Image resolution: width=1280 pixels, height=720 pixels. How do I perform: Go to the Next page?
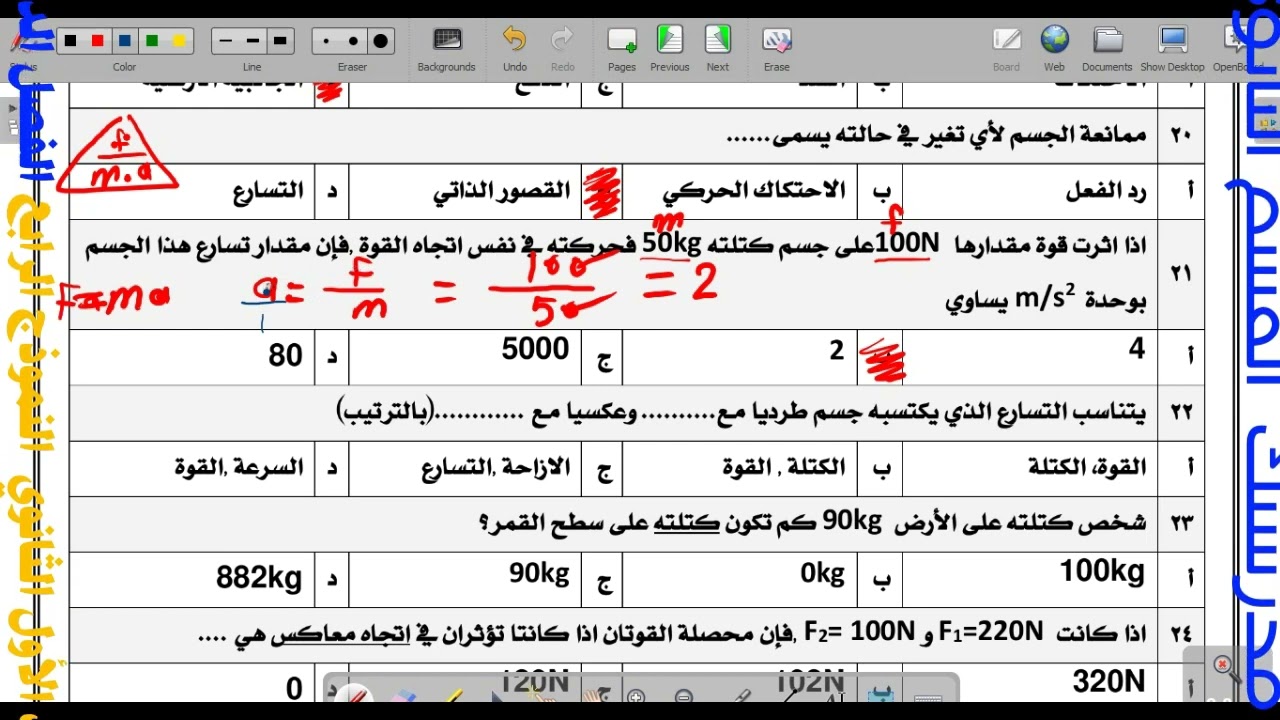point(718,49)
